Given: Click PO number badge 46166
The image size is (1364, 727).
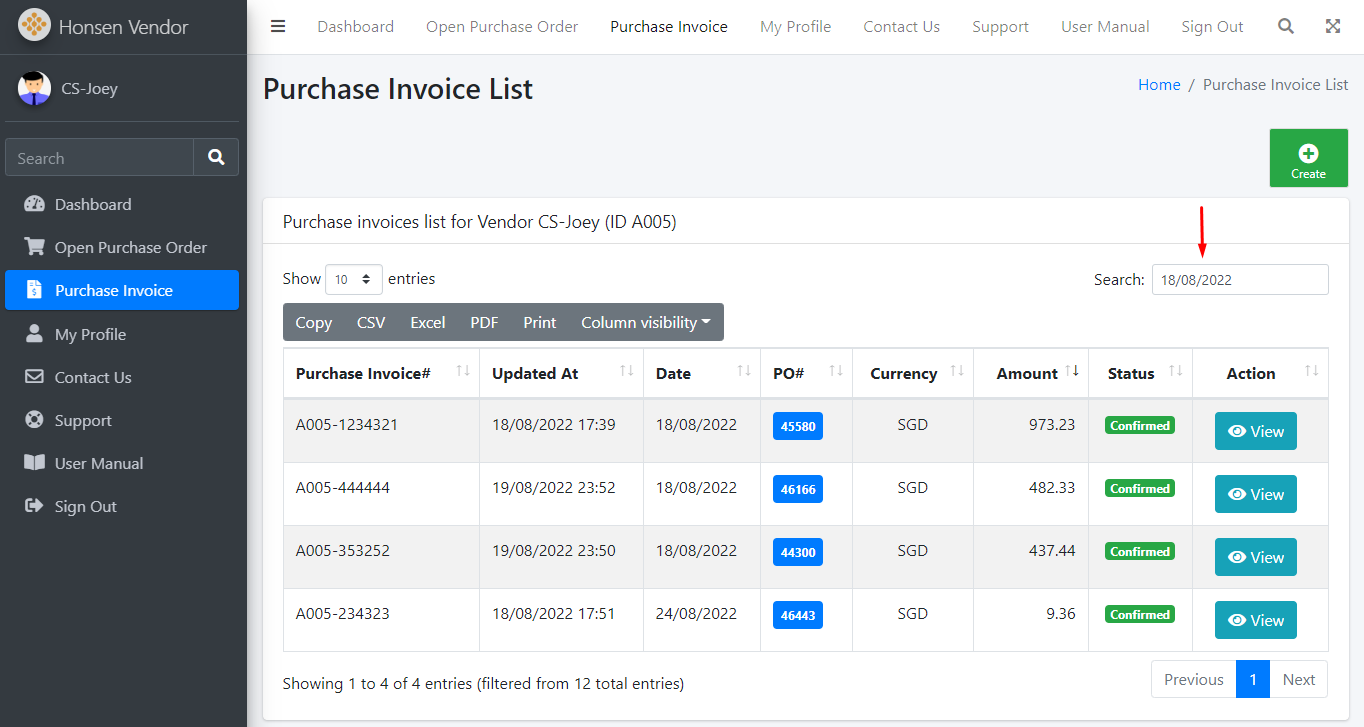Looking at the screenshot, I should (x=797, y=489).
